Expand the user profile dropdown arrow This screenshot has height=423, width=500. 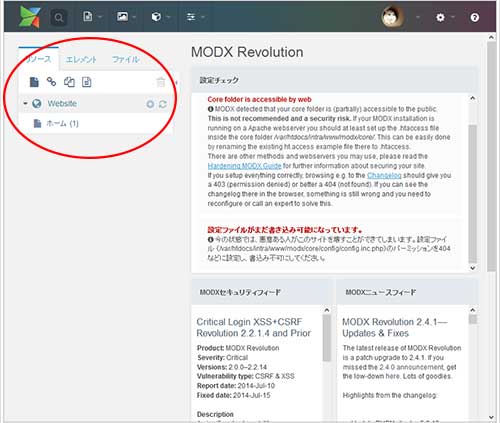tap(418, 17)
